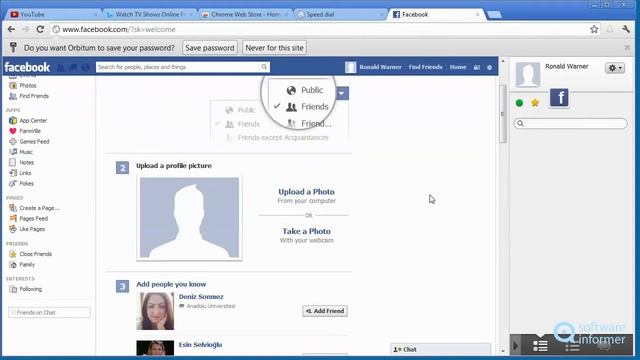Bookmark this page with the star icon
Screen dimensions: 640x360
coord(594,29)
